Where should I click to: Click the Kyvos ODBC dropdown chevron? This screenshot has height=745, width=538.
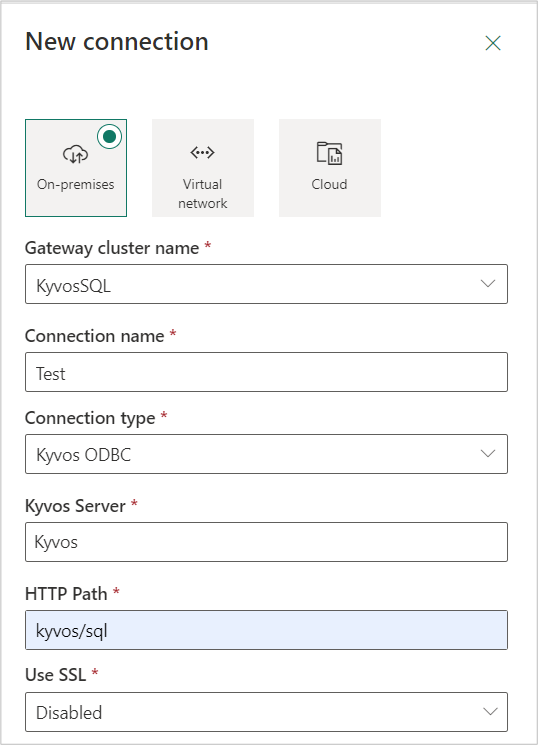[x=488, y=453]
